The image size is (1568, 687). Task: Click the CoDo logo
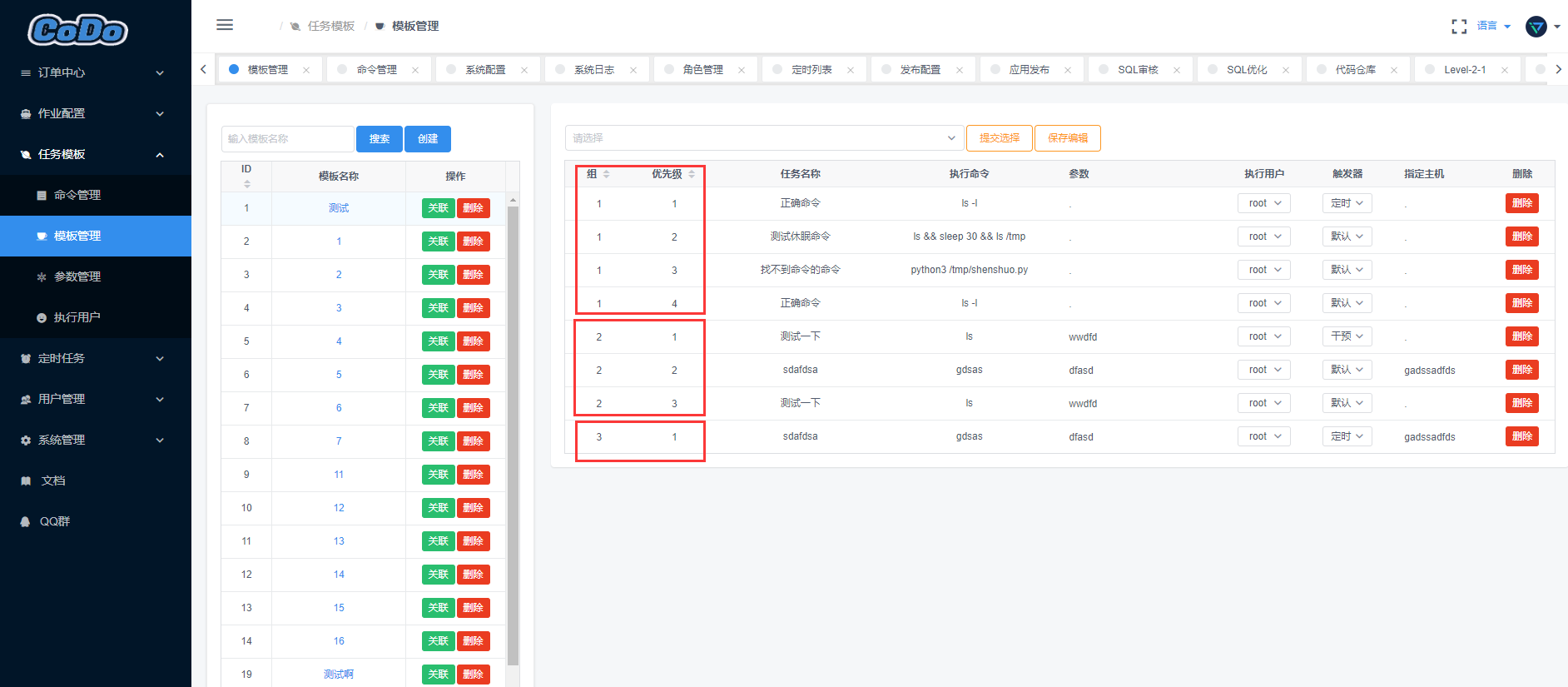click(77, 31)
